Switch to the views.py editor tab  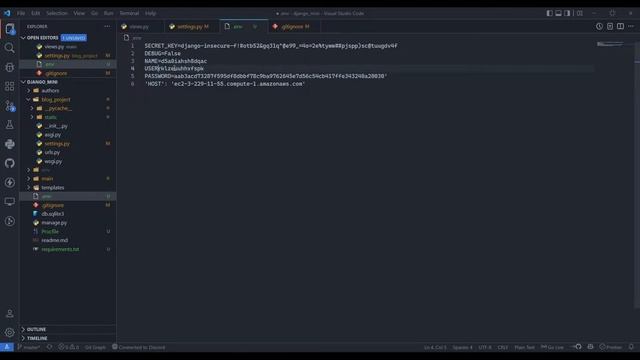[141, 27]
